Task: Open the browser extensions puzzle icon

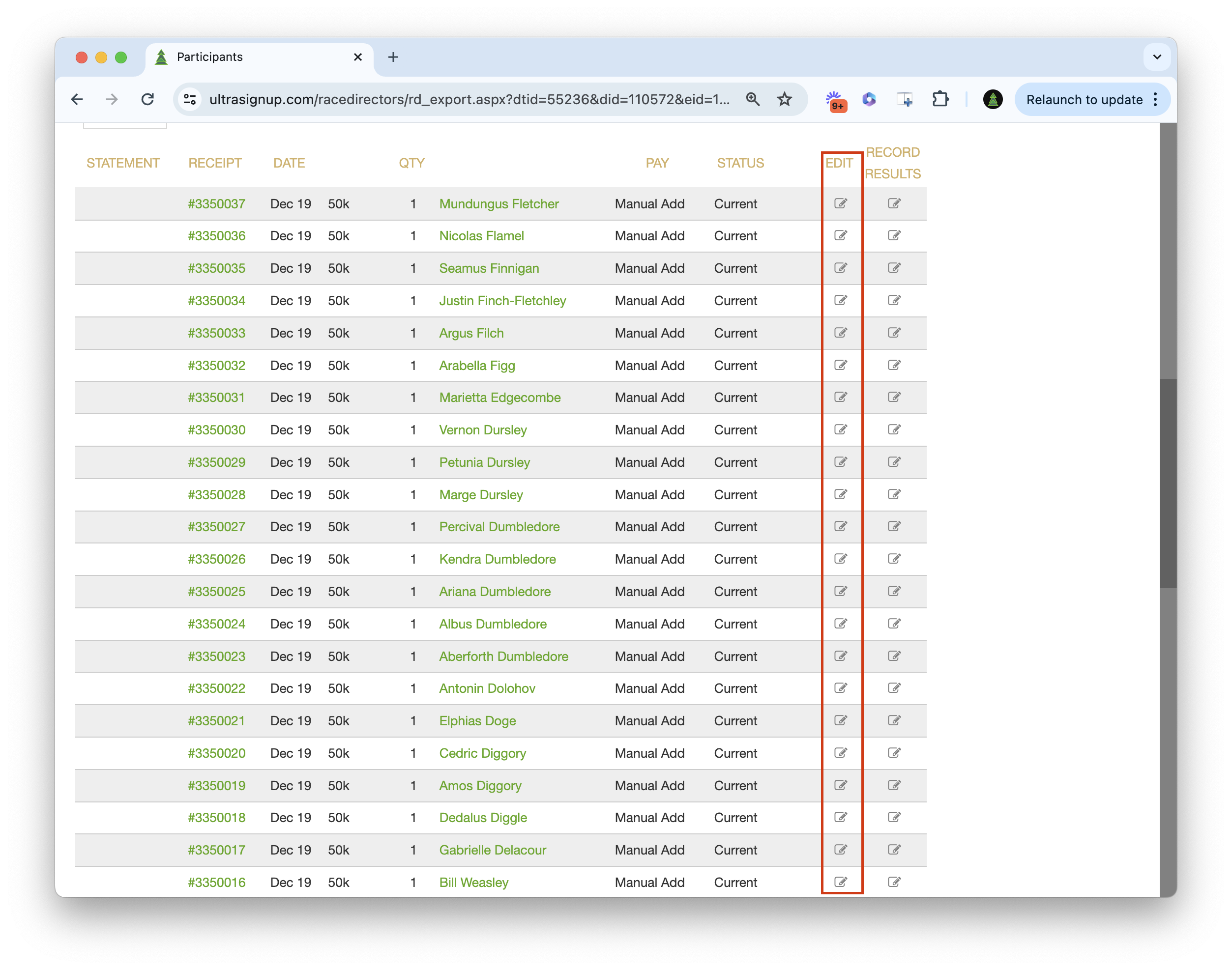Action: pyautogui.click(x=940, y=99)
